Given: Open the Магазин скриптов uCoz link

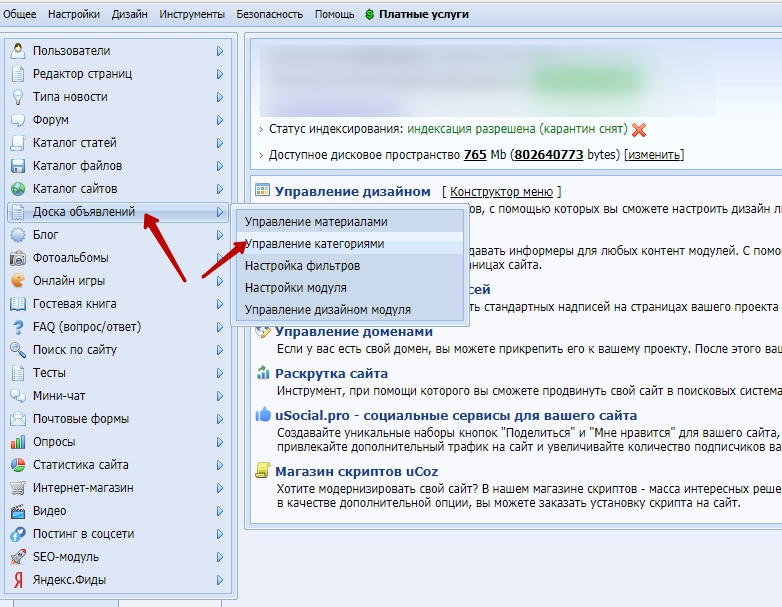Looking at the screenshot, I should pyautogui.click(x=356, y=471).
